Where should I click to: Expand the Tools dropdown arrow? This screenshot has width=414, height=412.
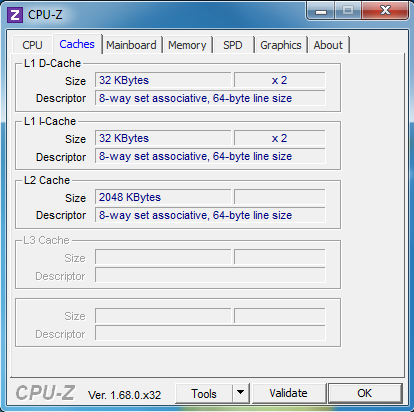[240, 394]
